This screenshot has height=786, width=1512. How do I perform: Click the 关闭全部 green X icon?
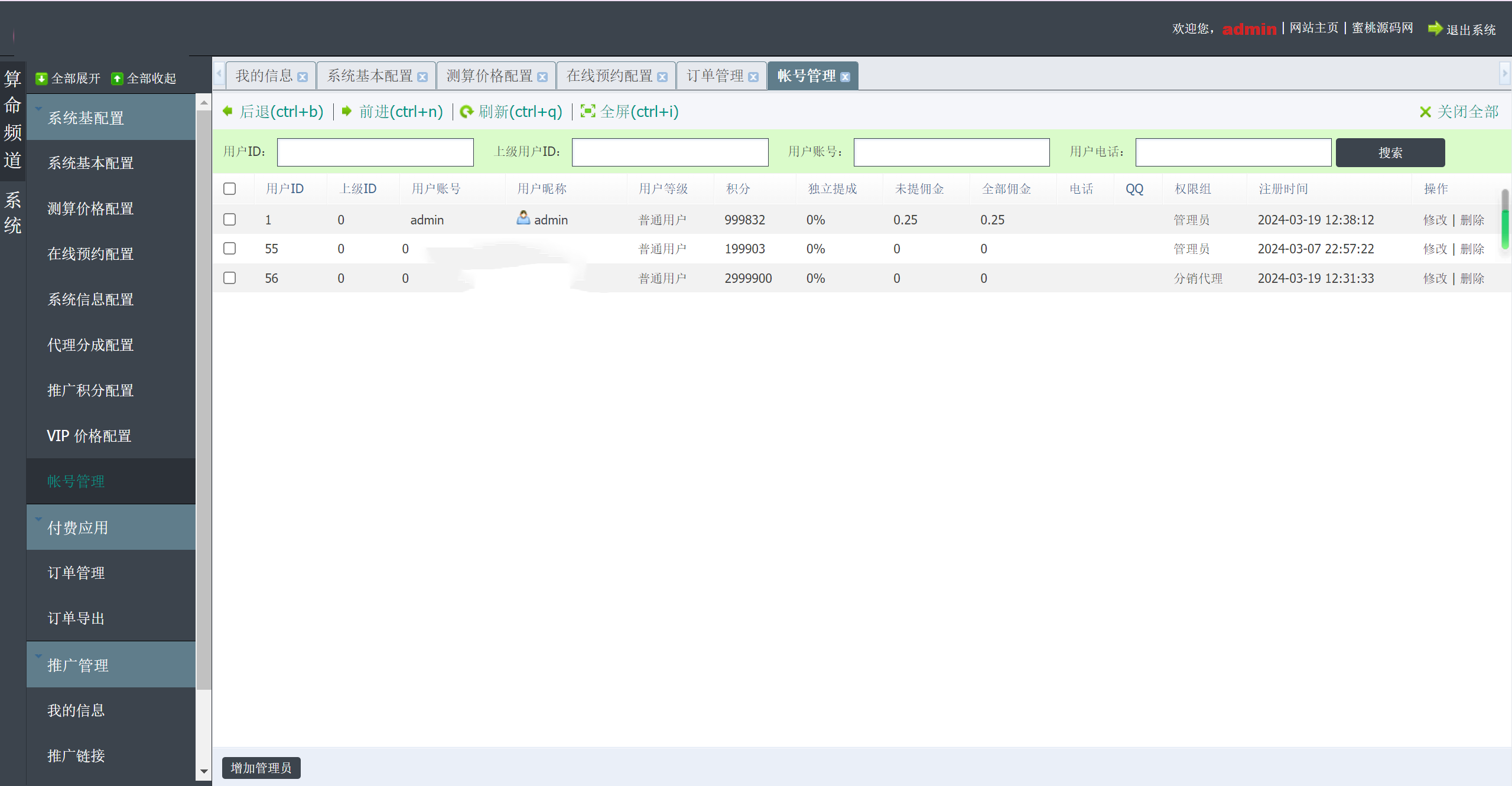(1425, 112)
